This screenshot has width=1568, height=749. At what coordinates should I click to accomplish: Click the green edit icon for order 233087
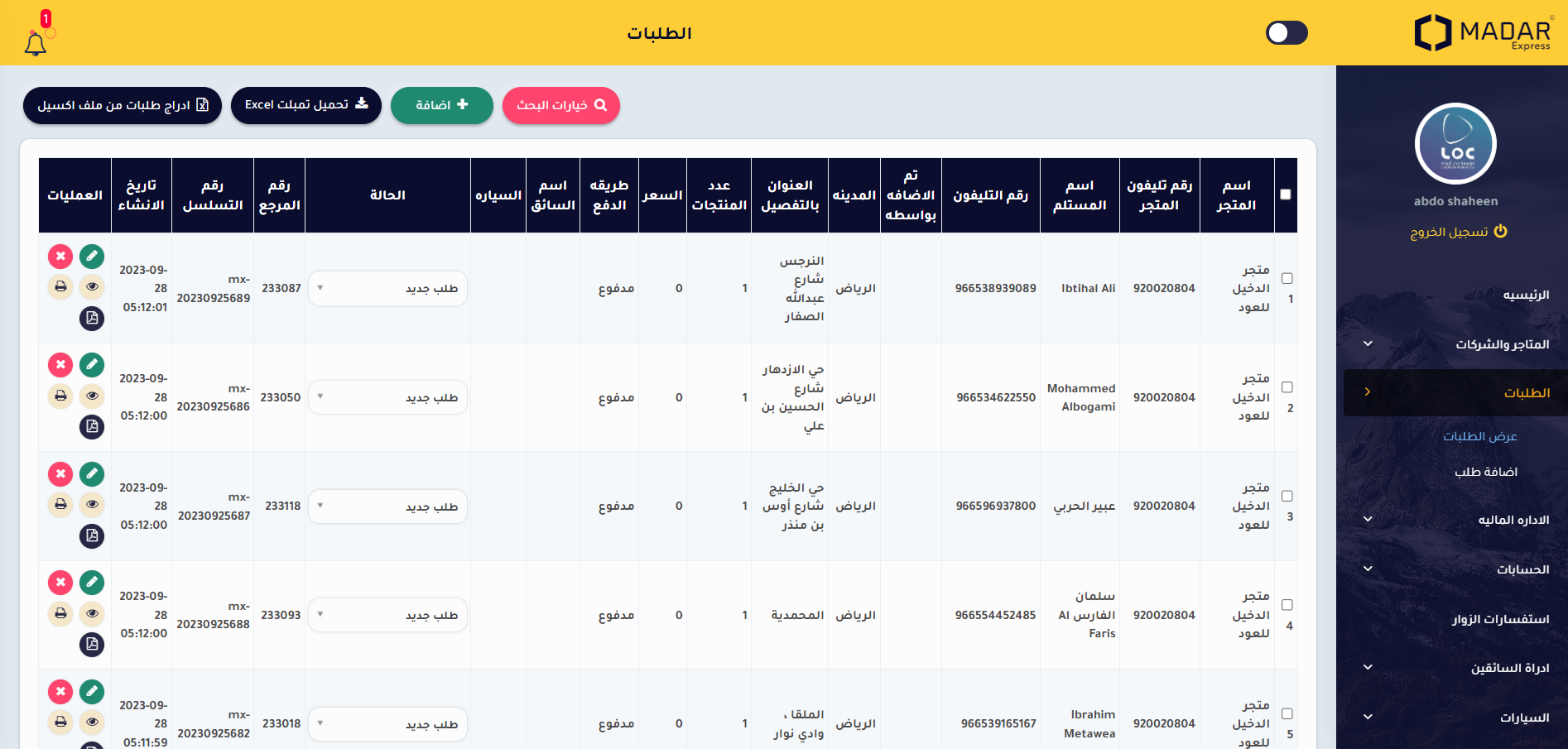pos(92,257)
